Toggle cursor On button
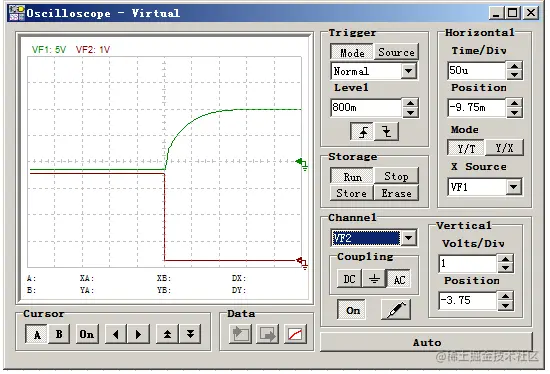This screenshot has width=550, height=374. (86, 334)
